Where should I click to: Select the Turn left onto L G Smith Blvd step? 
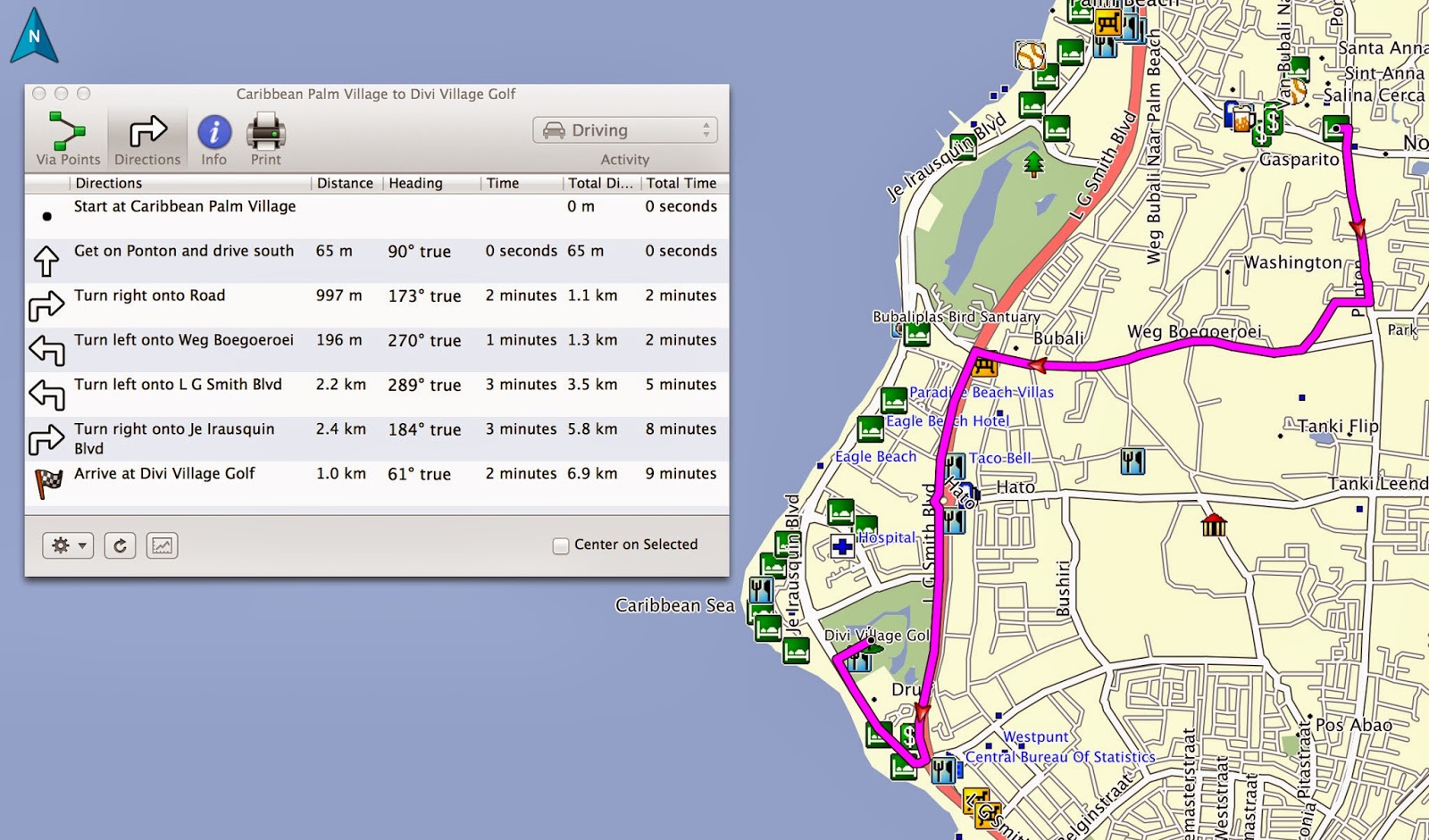(377, 395)
